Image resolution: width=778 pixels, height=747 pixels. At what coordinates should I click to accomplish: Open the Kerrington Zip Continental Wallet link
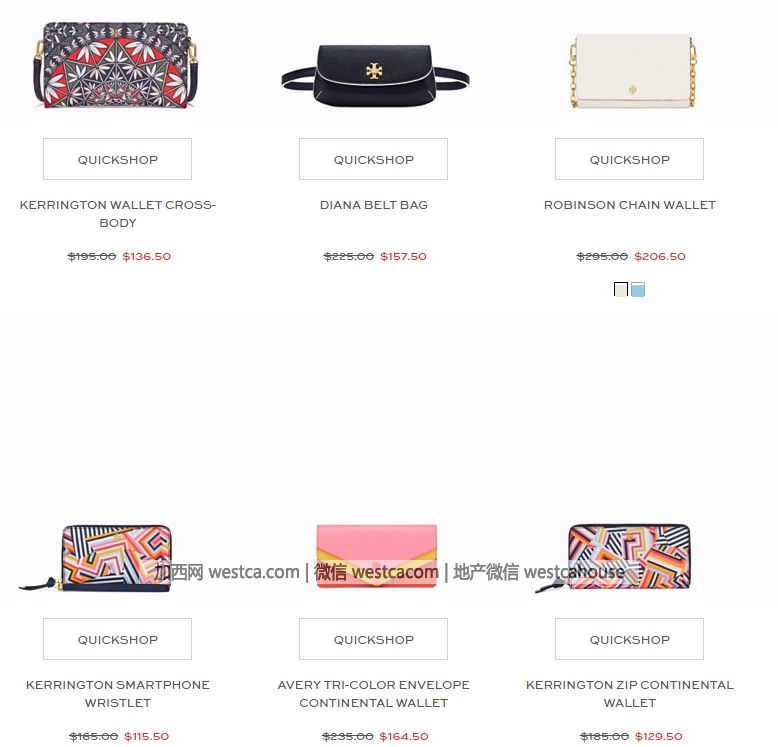coord(630,694)
